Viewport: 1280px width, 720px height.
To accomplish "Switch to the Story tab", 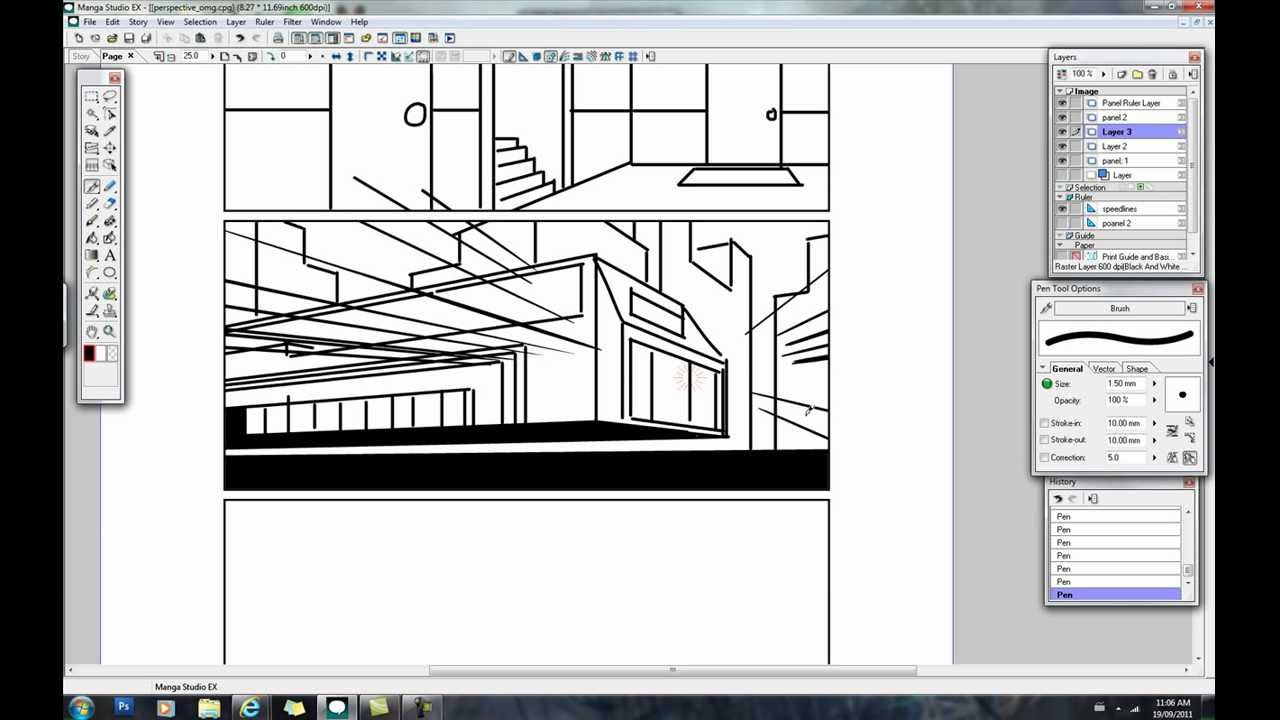I will click(x=81, y=56).
